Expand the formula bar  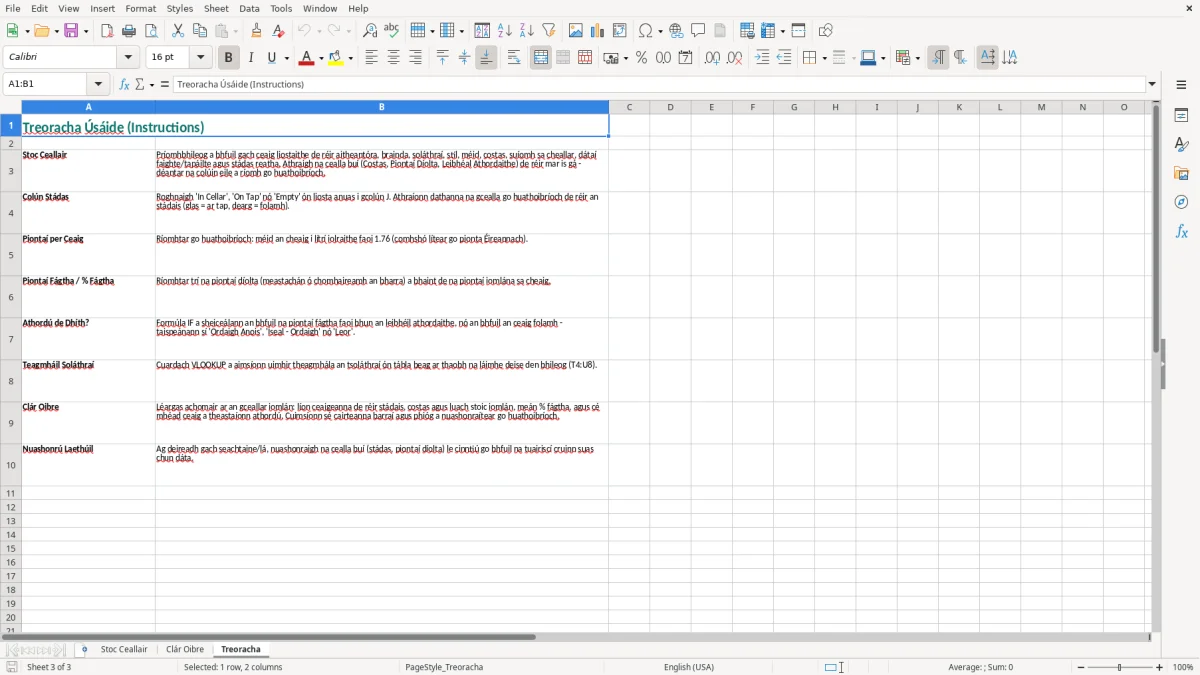click(x=1152, y=84)
